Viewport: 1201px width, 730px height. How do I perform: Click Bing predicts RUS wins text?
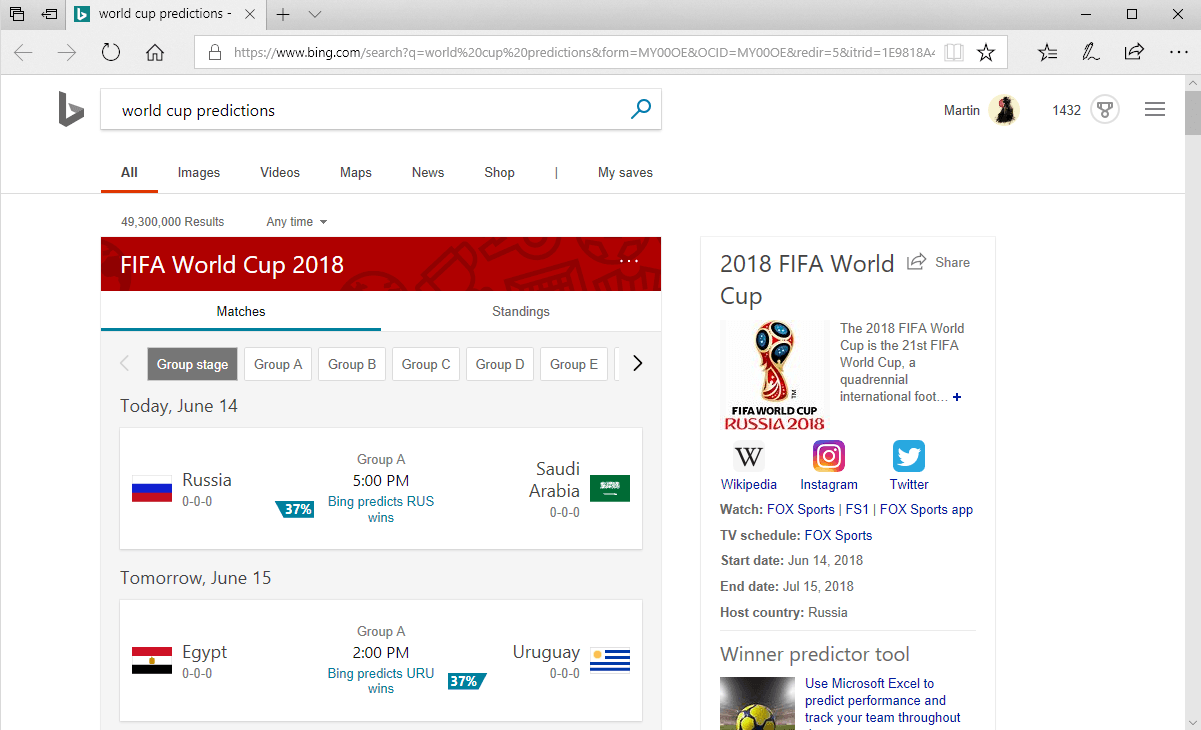click(x=381, y=509)
